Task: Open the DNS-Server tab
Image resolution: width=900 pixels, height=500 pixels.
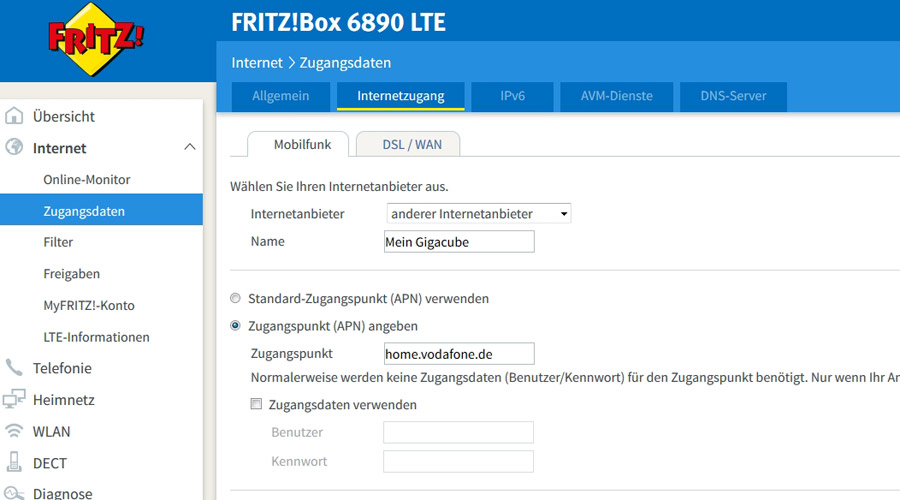Action: [733, 96]
